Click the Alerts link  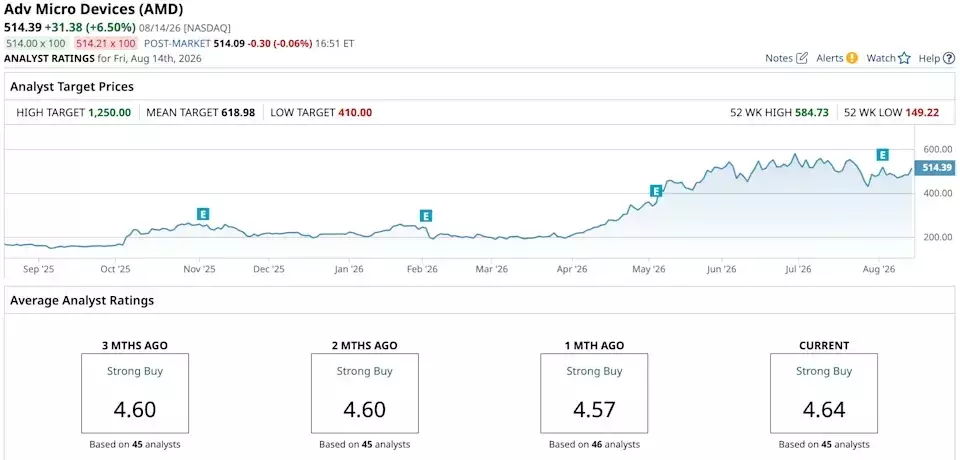point(830,58)
